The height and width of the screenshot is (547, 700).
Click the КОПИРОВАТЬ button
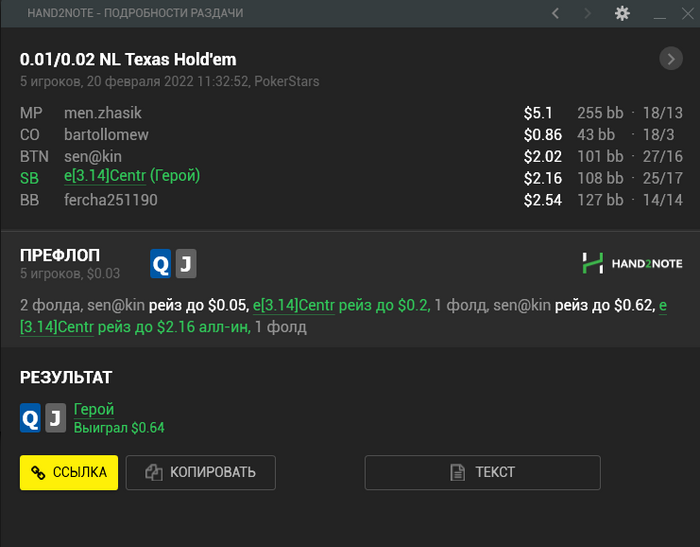point(200,472)
